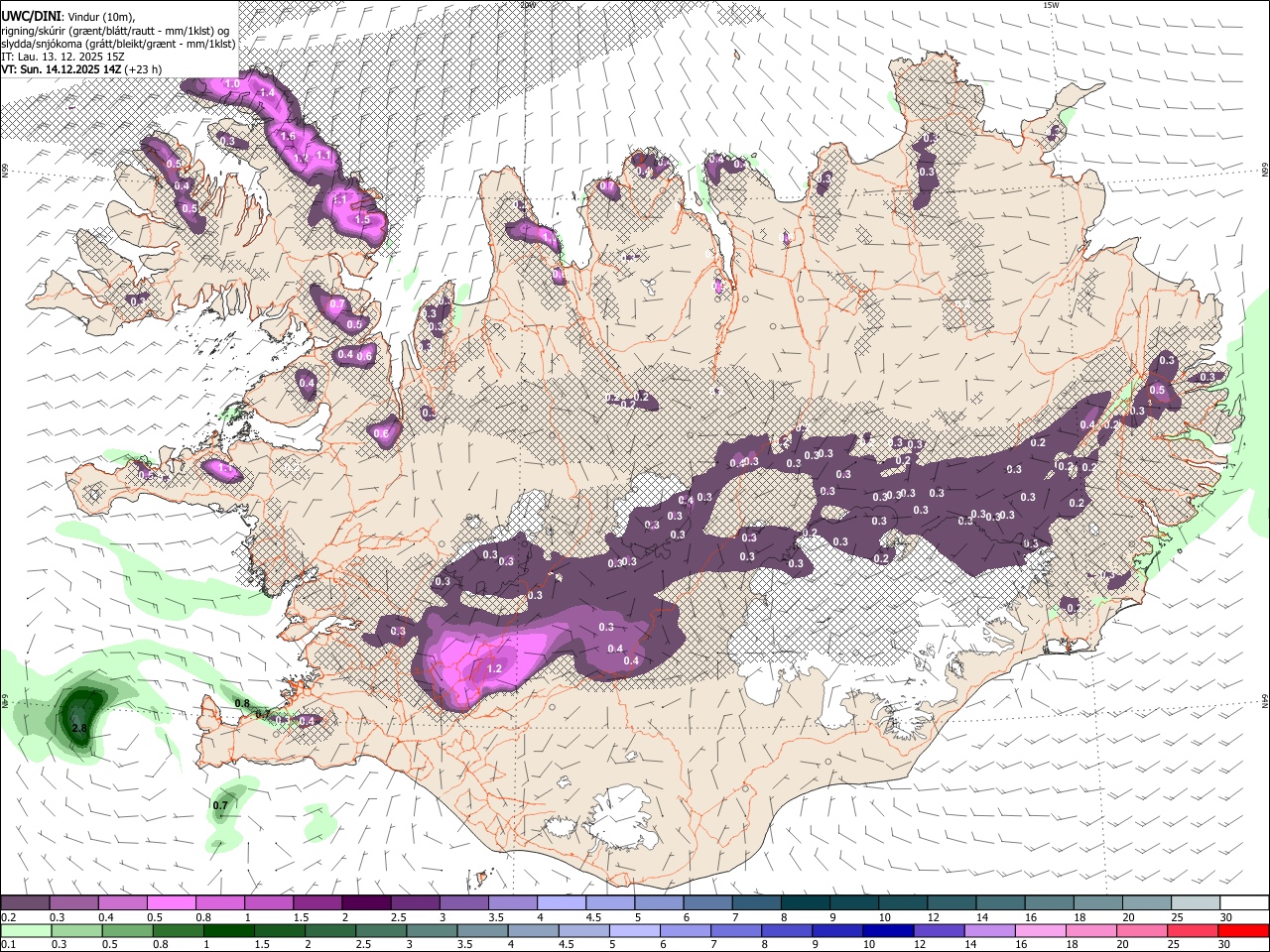Click the '15W' longitude label at the top
The width and height of the screenshot is (1270, 952).
1051,5
